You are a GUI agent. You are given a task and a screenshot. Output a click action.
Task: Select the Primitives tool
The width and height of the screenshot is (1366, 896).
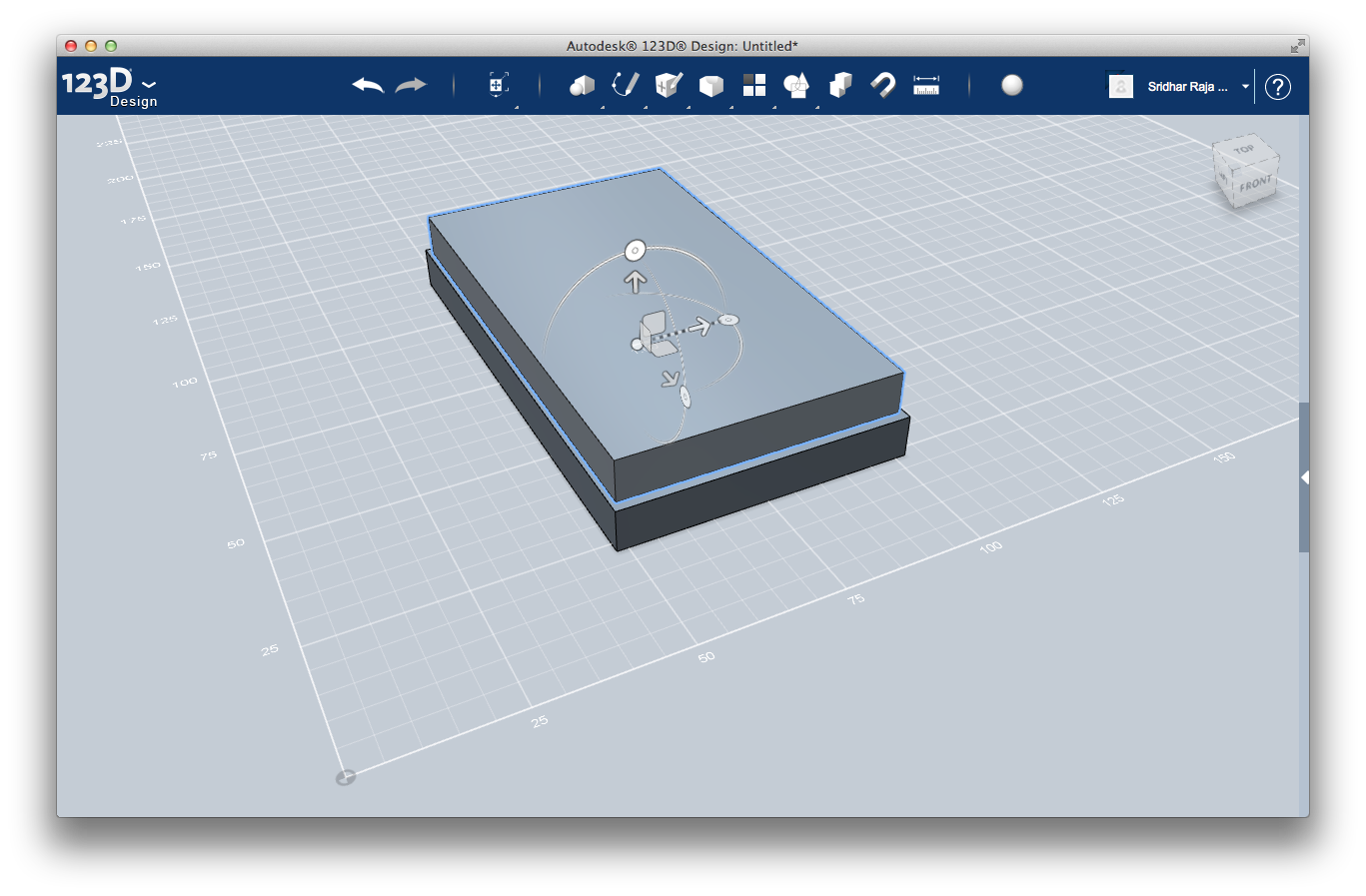583,85
